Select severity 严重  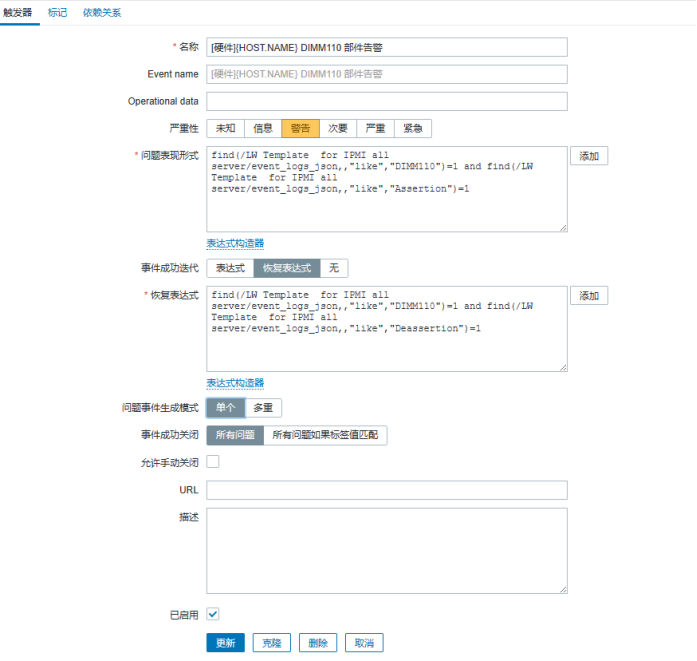(x=375, y=128)
